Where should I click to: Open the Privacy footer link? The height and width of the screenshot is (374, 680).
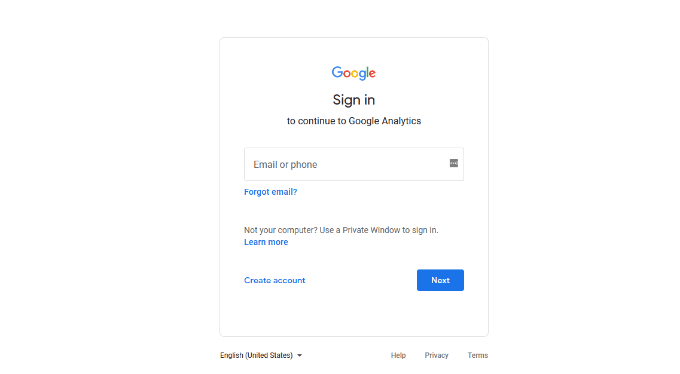coord(436,355)
